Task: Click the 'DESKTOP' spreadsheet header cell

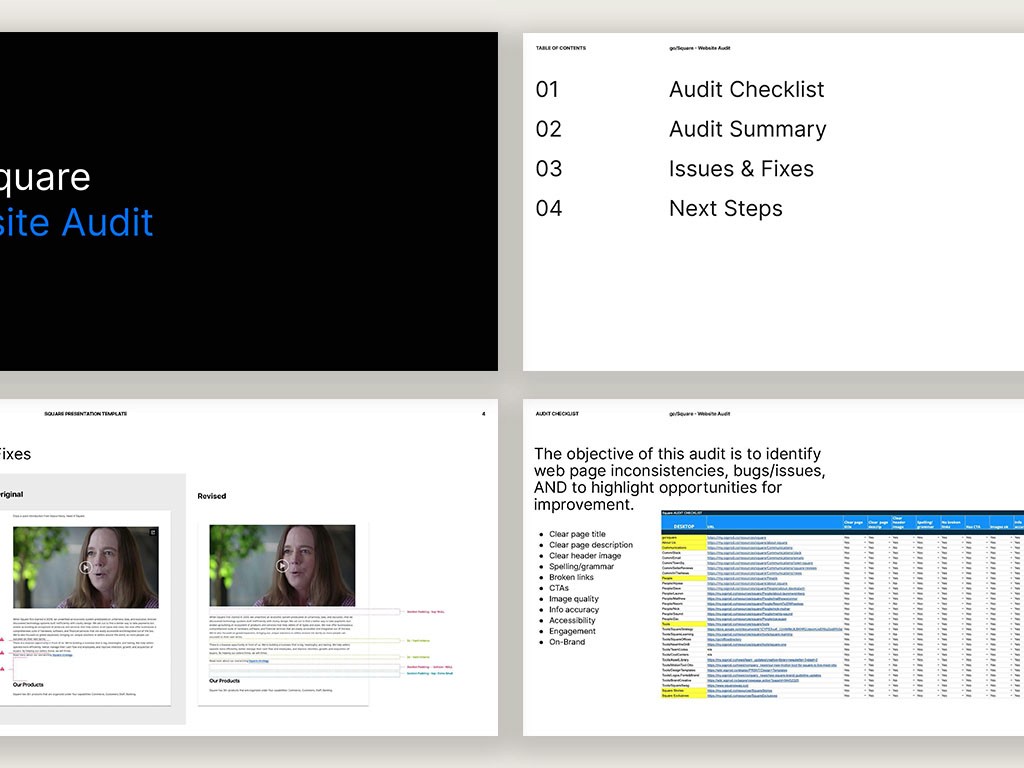Action: (684, 526)
